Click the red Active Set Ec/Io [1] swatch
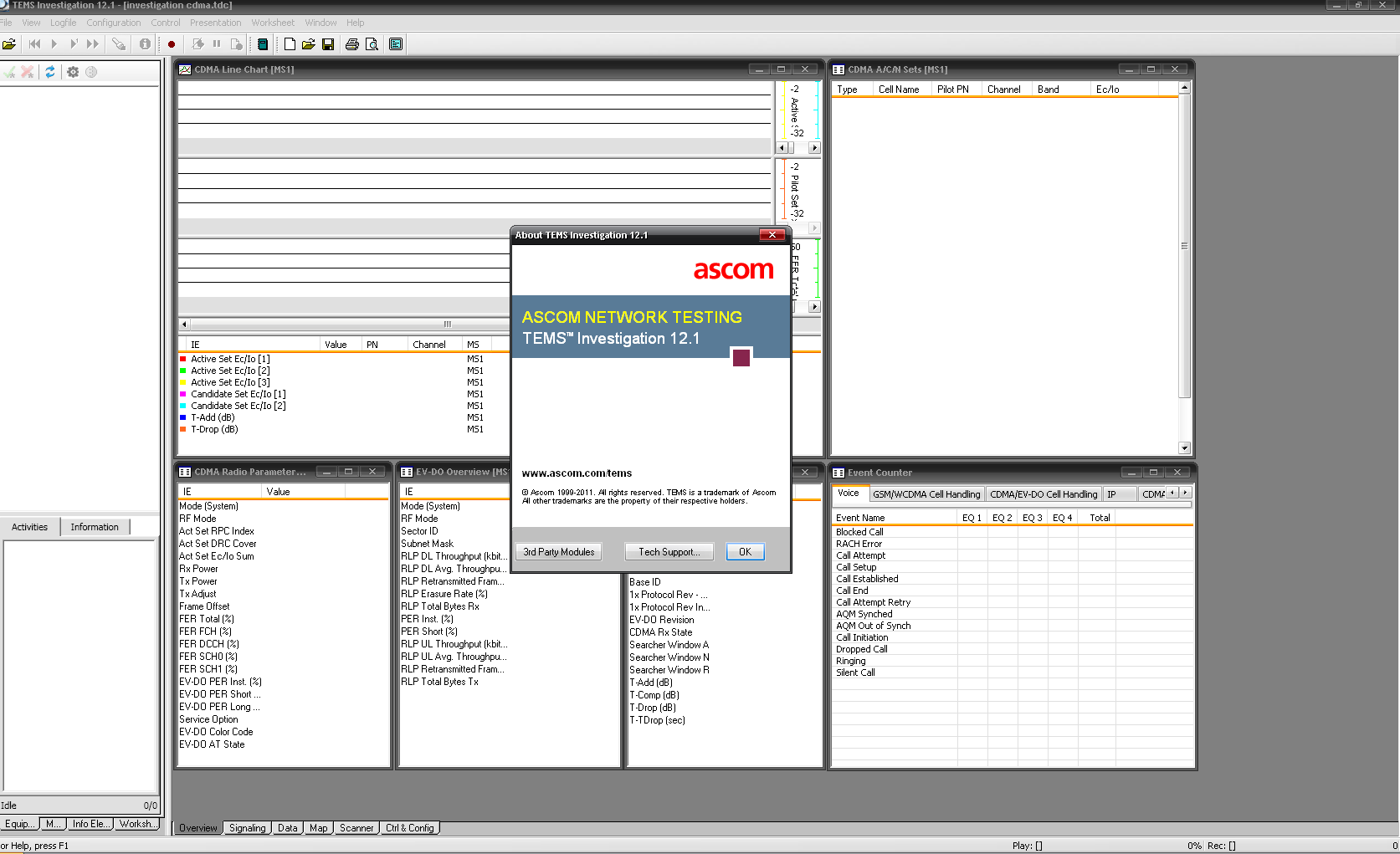This screenshot has width=1400, height=854. click(x=183, y=359)
